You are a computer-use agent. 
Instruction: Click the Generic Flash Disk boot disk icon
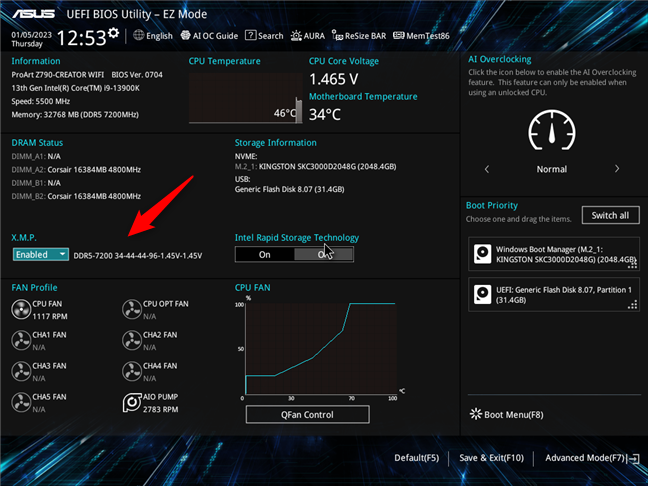[482, 295]
